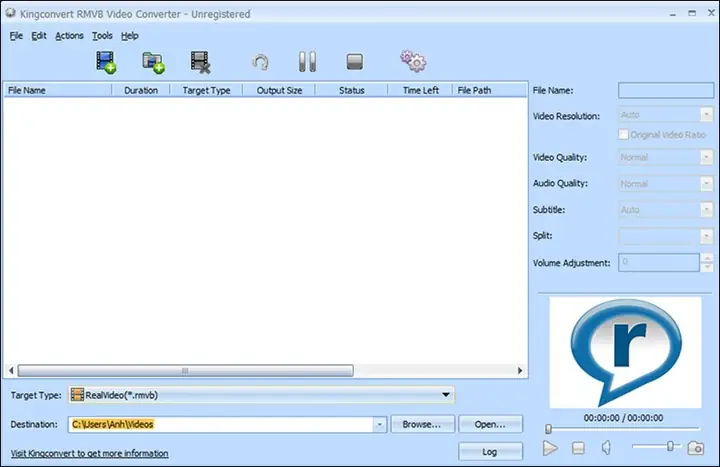The height and width of the screenshot is (467, 720).
Task: Click the Duration column header
Action: coord(141,90)
